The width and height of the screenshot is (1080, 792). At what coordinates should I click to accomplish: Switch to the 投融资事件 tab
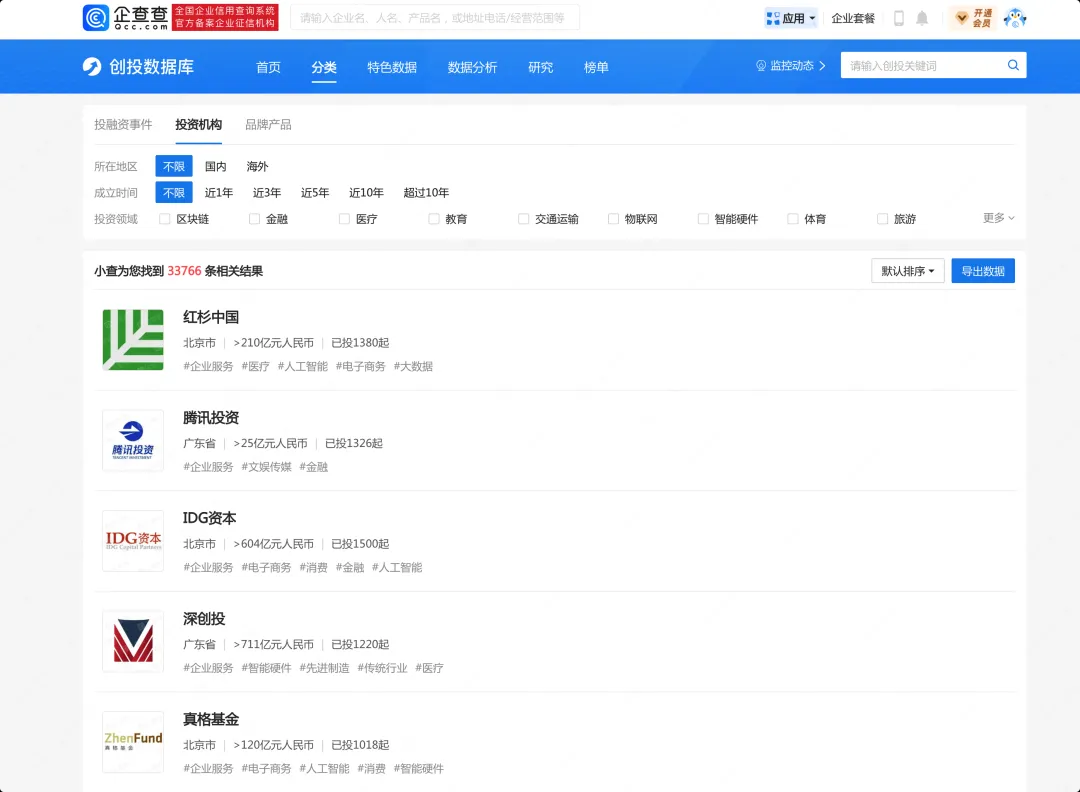coord(123,125)
